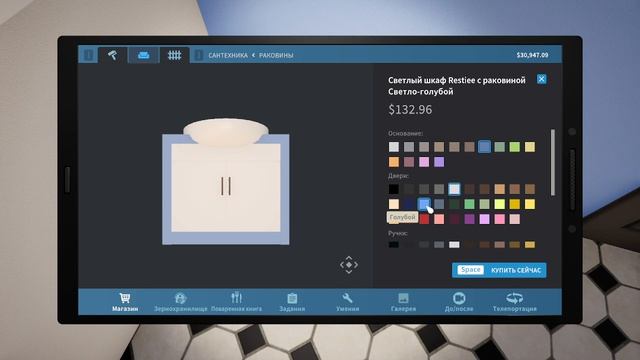Click the options panel scrollbar

(553, 162)
